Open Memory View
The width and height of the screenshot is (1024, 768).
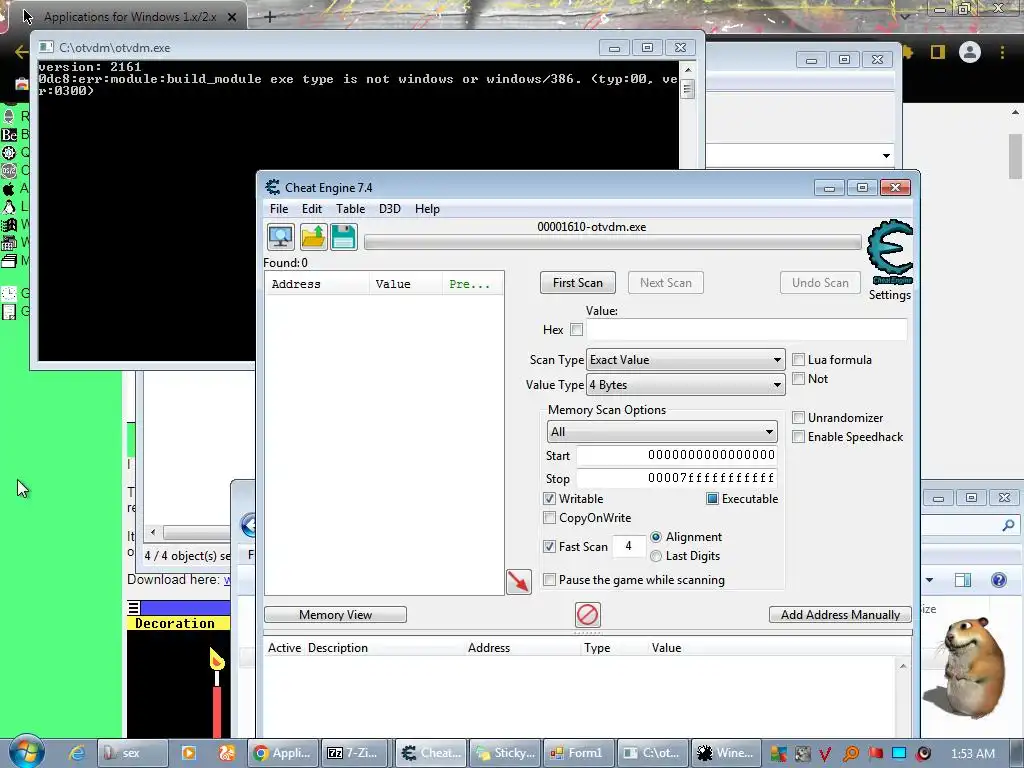[x=335, y=615]
